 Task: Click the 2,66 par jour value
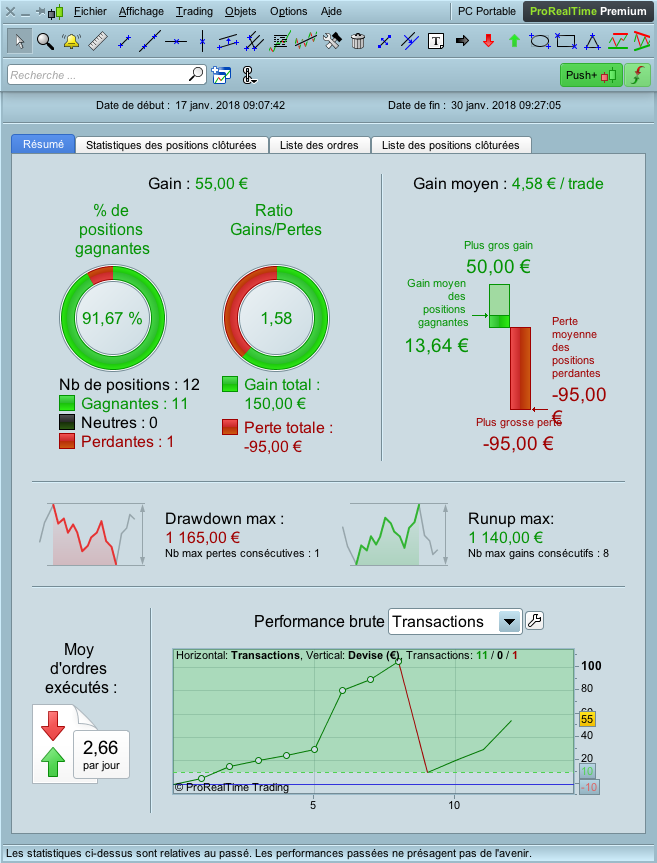click(x=101, y=754)
